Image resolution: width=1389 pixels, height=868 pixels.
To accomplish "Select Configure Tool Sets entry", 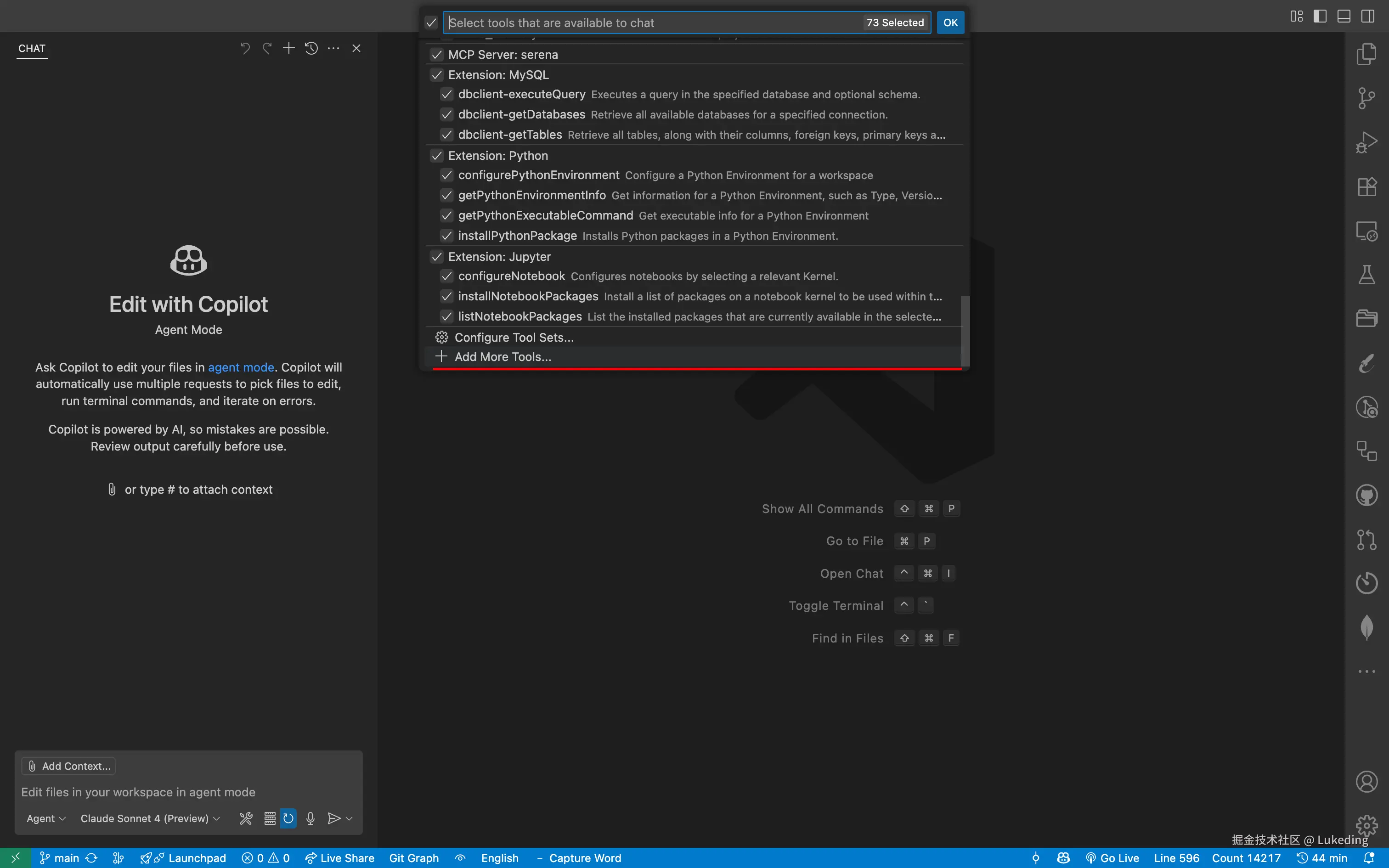I will click(514, 338).
